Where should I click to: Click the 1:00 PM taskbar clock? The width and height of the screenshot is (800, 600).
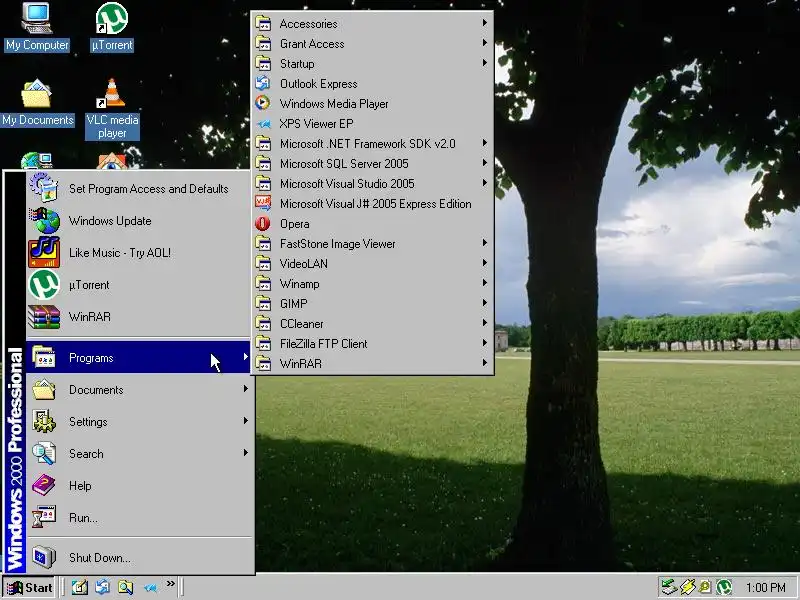[x=765, y=587]
